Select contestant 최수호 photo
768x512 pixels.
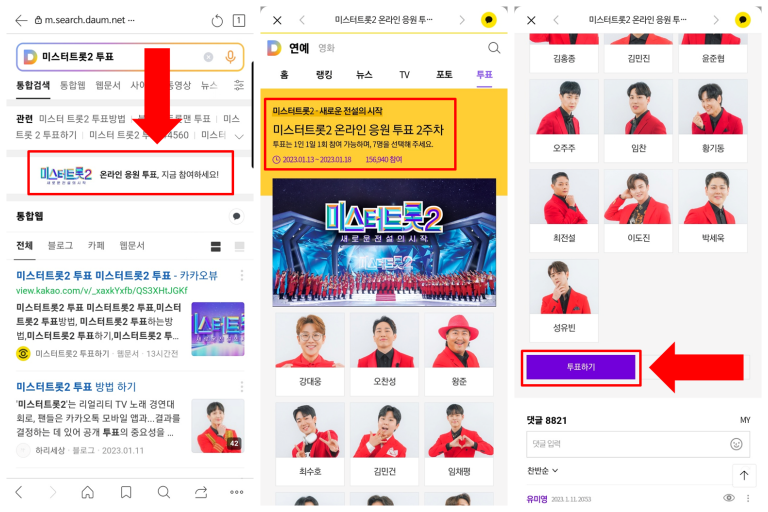[310, 431]
